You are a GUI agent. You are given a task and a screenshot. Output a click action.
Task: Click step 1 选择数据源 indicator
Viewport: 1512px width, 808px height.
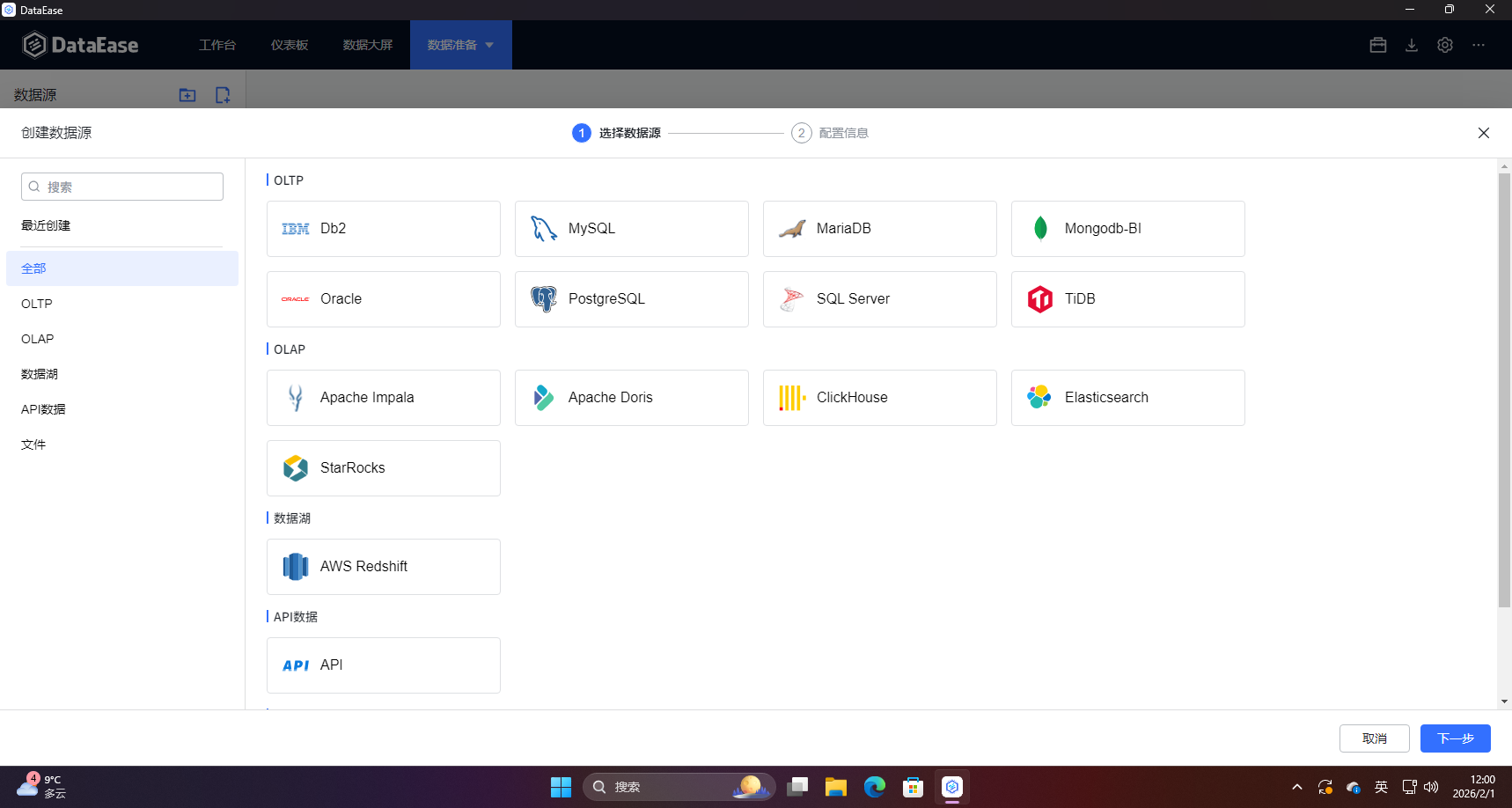[x=617, y=133]
